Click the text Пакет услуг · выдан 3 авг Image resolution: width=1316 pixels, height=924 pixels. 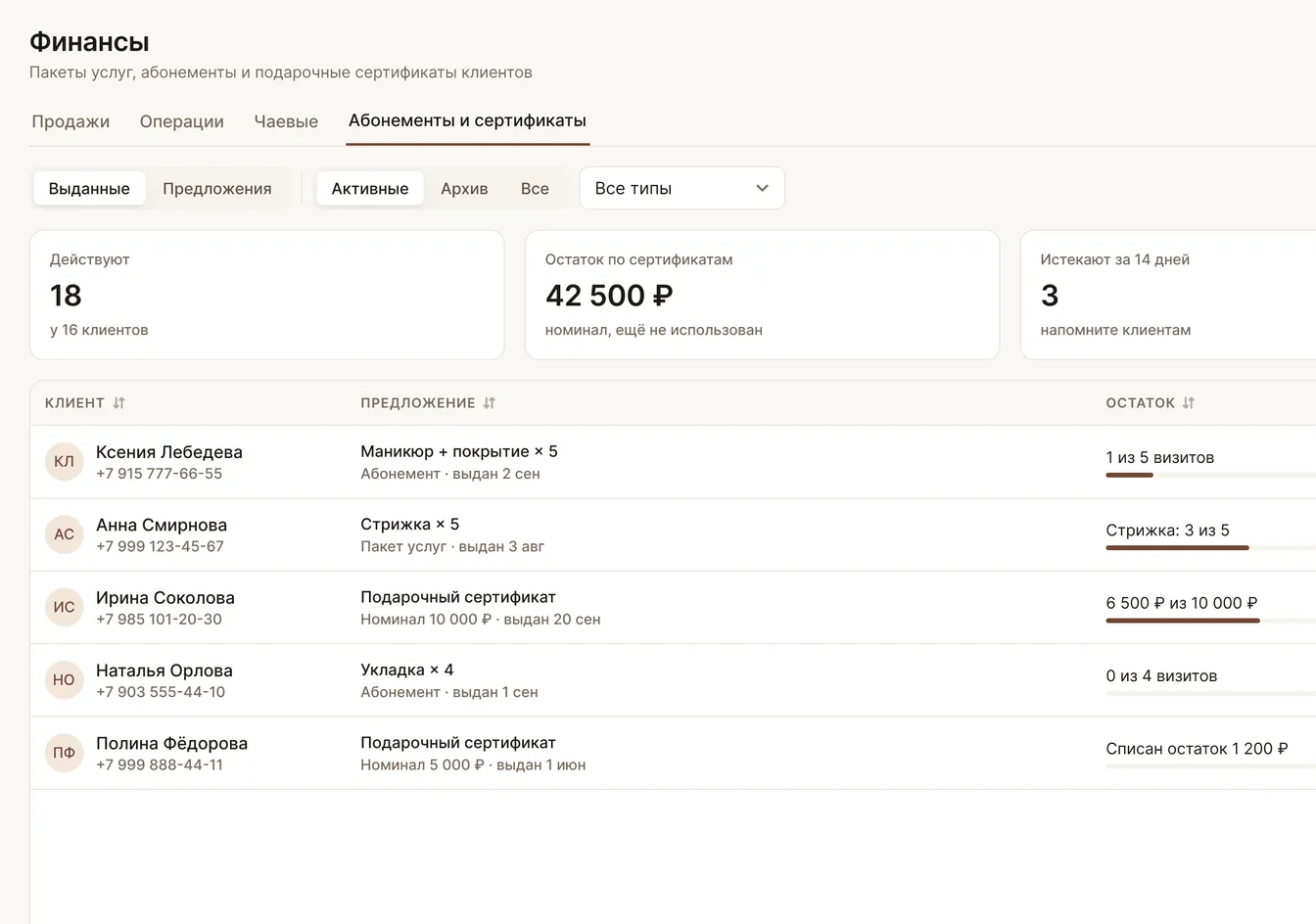click(x=452, y=546)
